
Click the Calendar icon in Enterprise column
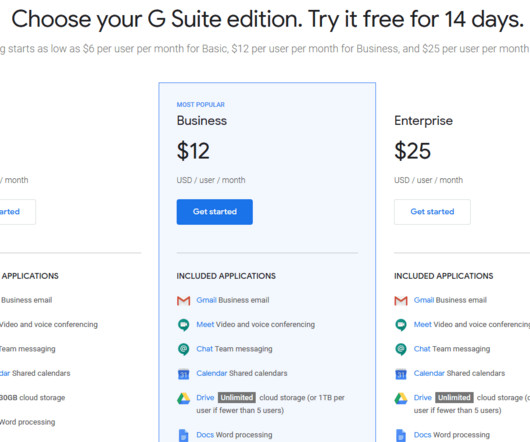coord(401,374)
